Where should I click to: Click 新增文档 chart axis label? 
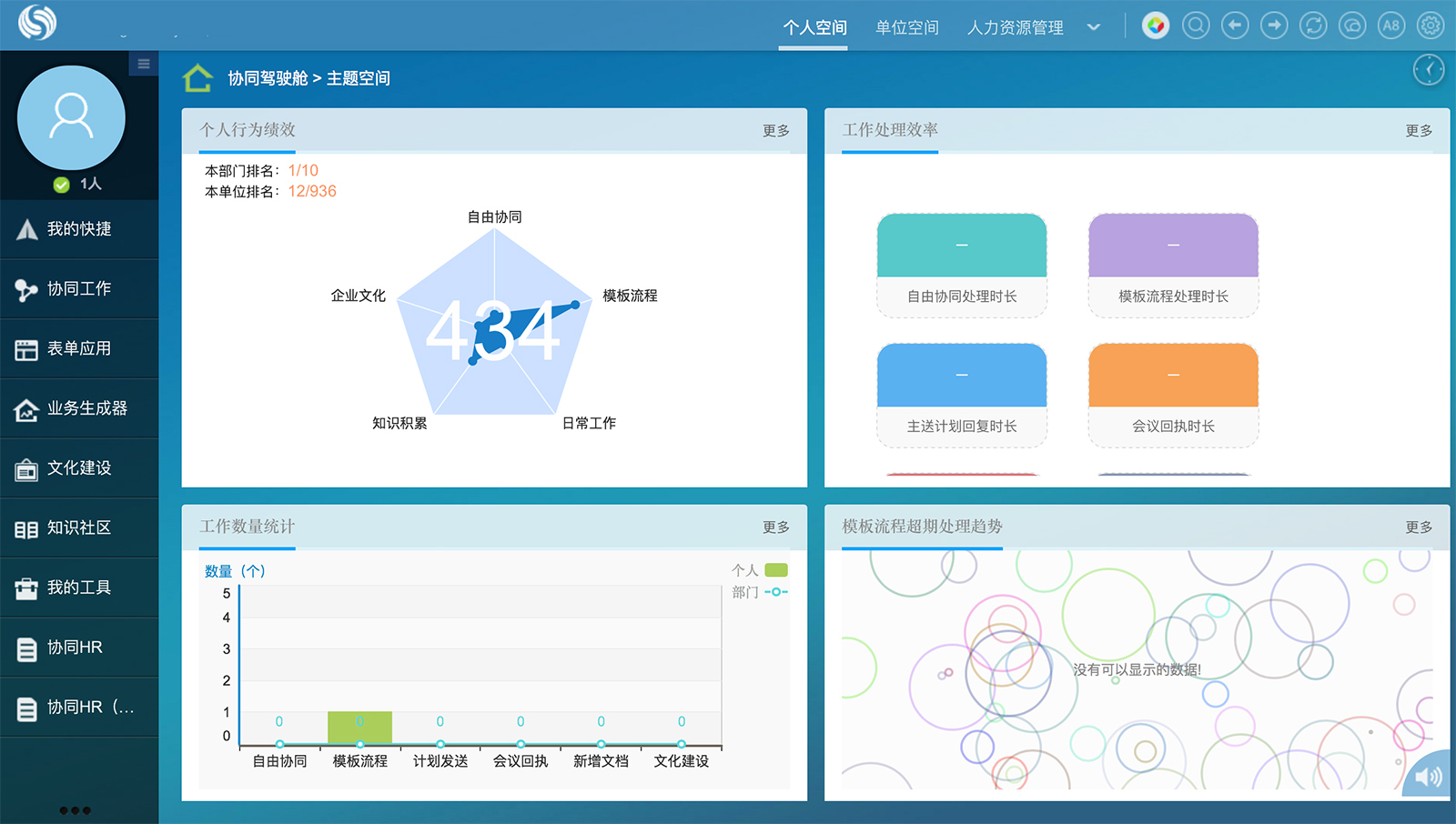[x=601, y=761]
